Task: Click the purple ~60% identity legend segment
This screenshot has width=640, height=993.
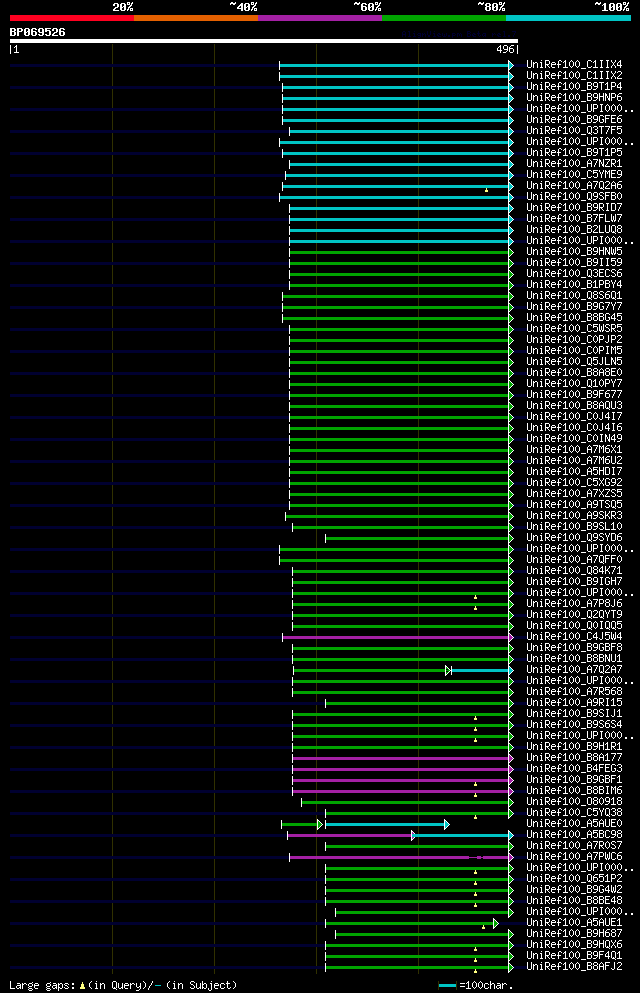Action: 320,18
